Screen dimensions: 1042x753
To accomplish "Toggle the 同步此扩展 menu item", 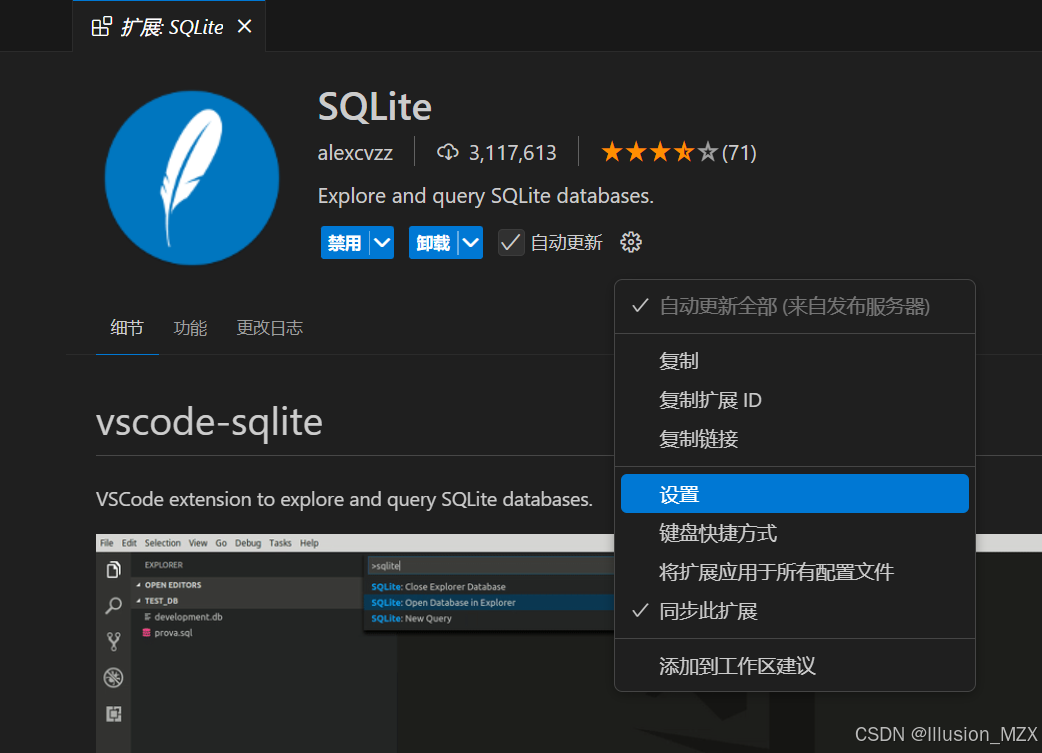I will click(795, 611).
